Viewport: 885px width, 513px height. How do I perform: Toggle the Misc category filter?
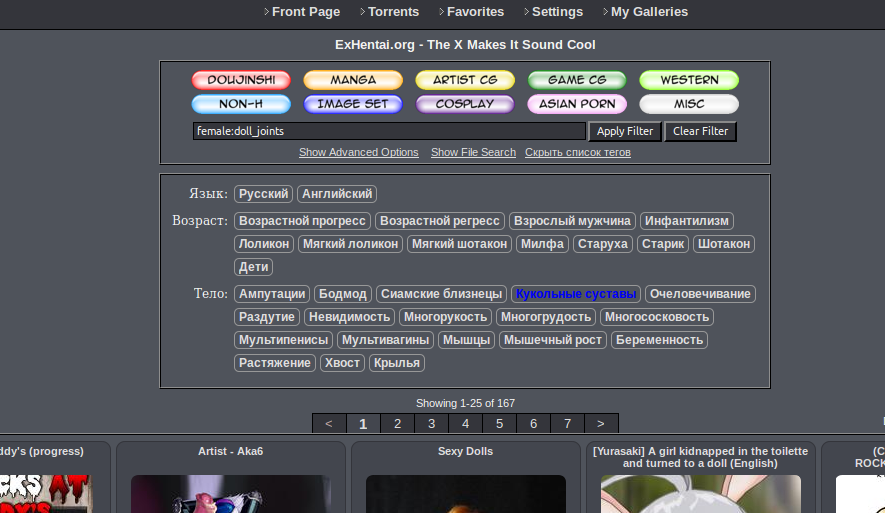point(689,104)
